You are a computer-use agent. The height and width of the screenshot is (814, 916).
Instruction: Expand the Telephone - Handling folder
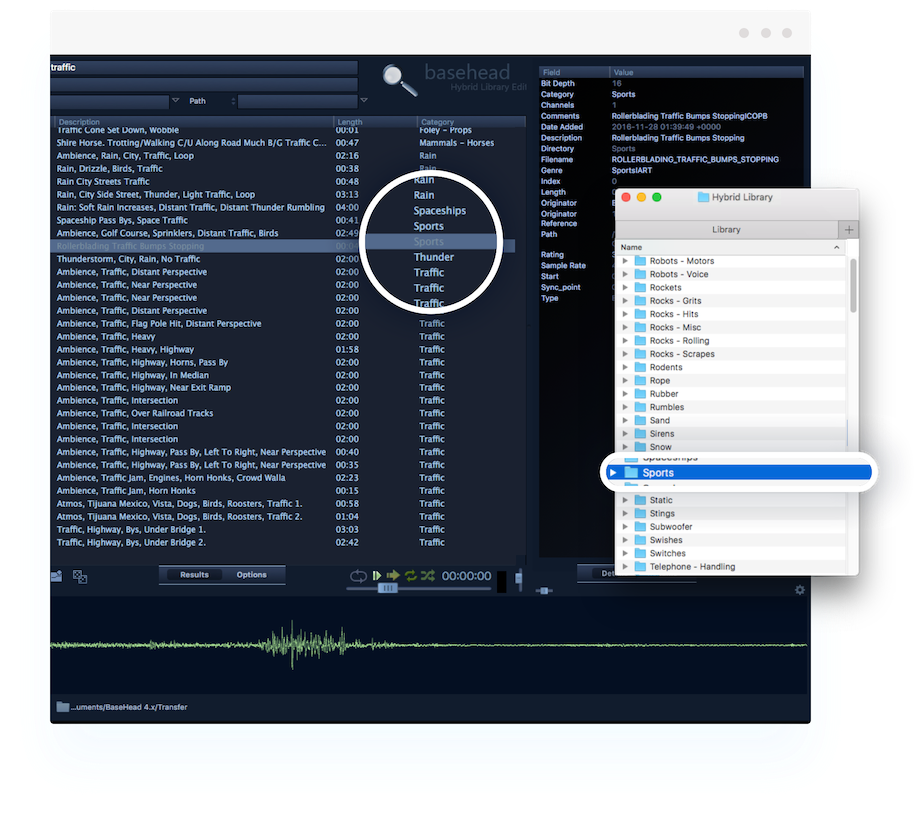pos(625,567)
